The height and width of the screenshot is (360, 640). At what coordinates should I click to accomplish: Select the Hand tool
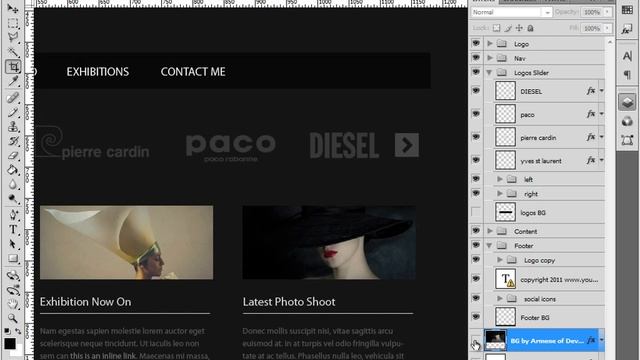(x=13, y=304)
